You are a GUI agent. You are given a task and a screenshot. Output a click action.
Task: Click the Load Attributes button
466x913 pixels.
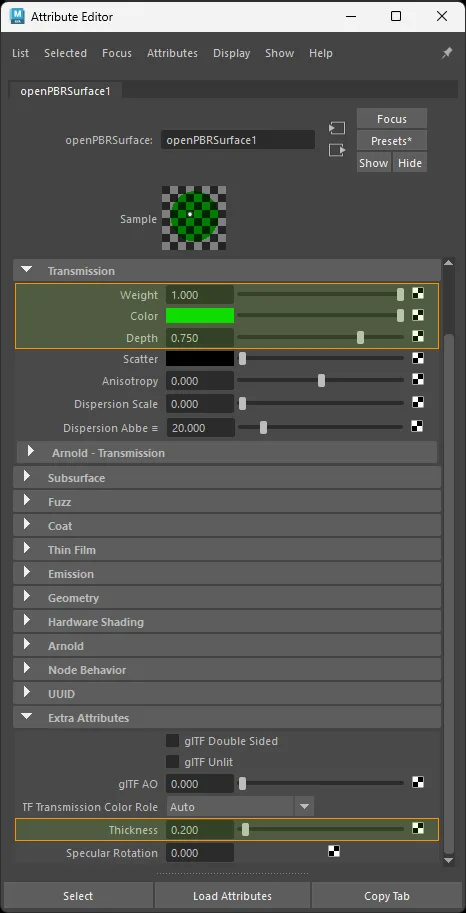(232, 896)
